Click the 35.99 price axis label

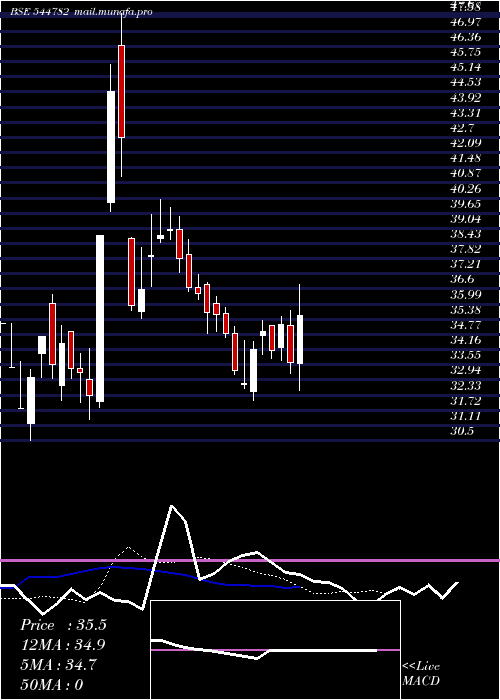pos(465,295)
